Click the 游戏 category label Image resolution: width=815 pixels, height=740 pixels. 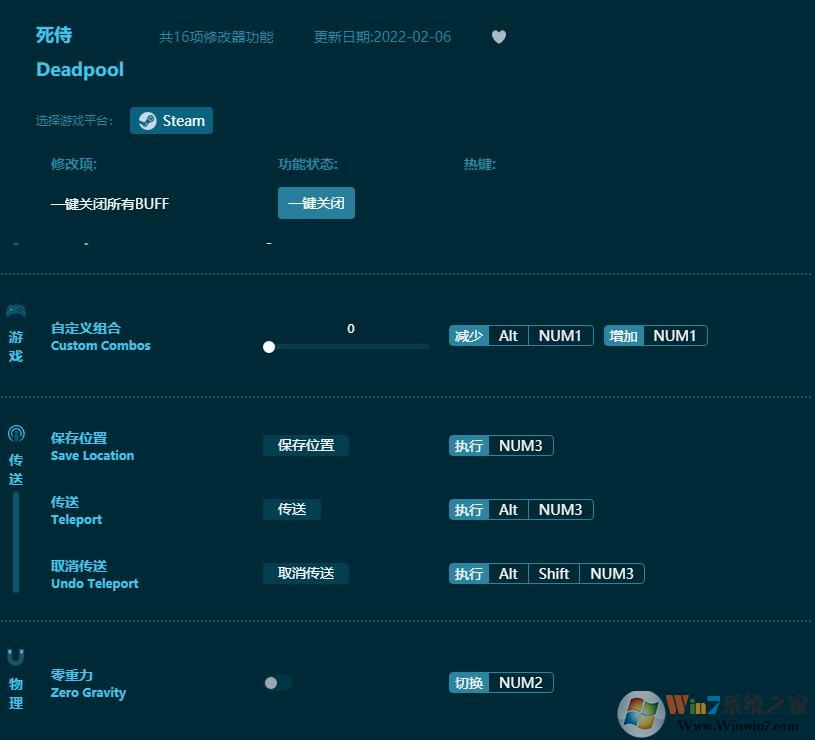click(x=16, y=347)
